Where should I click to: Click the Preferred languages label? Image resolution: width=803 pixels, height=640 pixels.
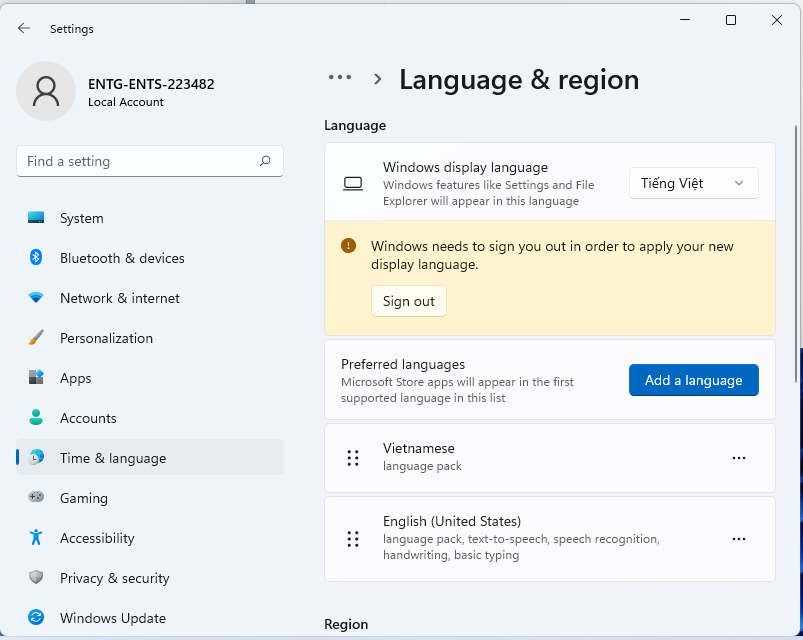403,364
